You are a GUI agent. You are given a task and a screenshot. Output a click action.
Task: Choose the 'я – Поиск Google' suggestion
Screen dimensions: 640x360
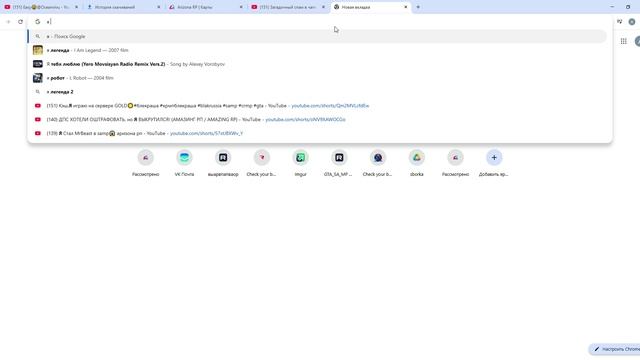pos(317,36)
